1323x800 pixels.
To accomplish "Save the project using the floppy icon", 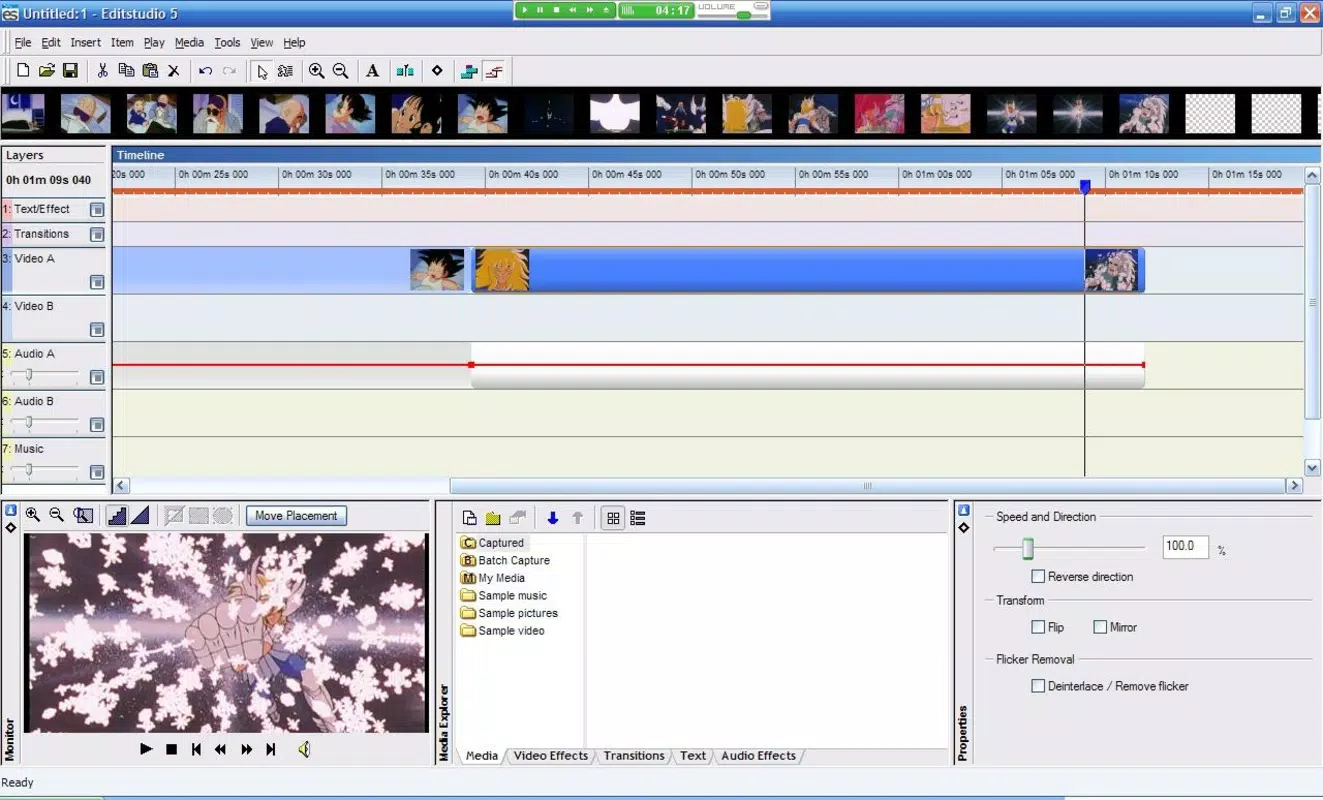I will (x=70, y=71).
